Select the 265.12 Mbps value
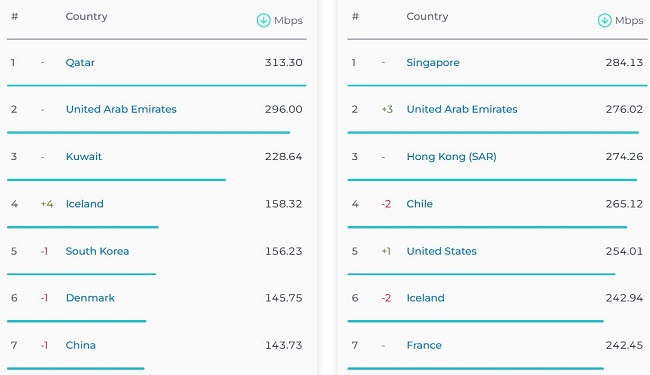This screenshot has width=650, height=375. tap(624, 204)
